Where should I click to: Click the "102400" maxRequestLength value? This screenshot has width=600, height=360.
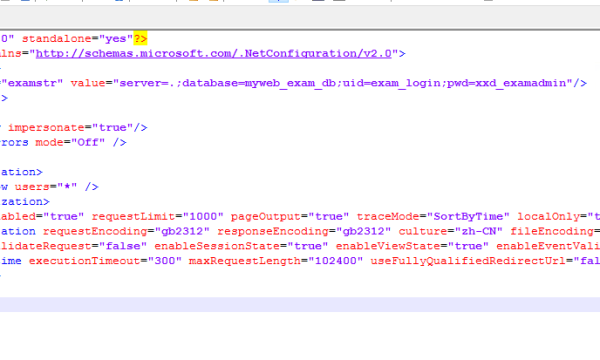pos(335,261)
